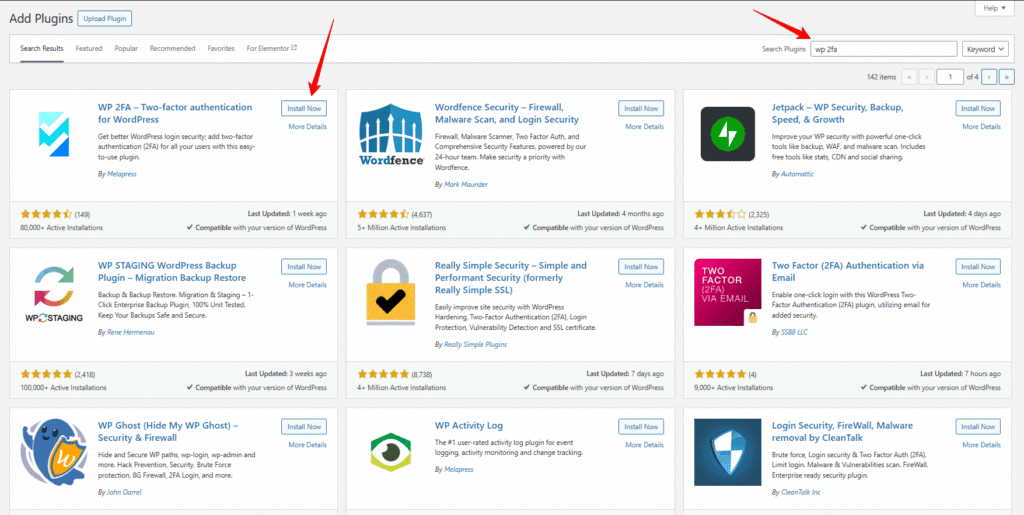Install Wordfence Security plugin now

pos(641,108)
